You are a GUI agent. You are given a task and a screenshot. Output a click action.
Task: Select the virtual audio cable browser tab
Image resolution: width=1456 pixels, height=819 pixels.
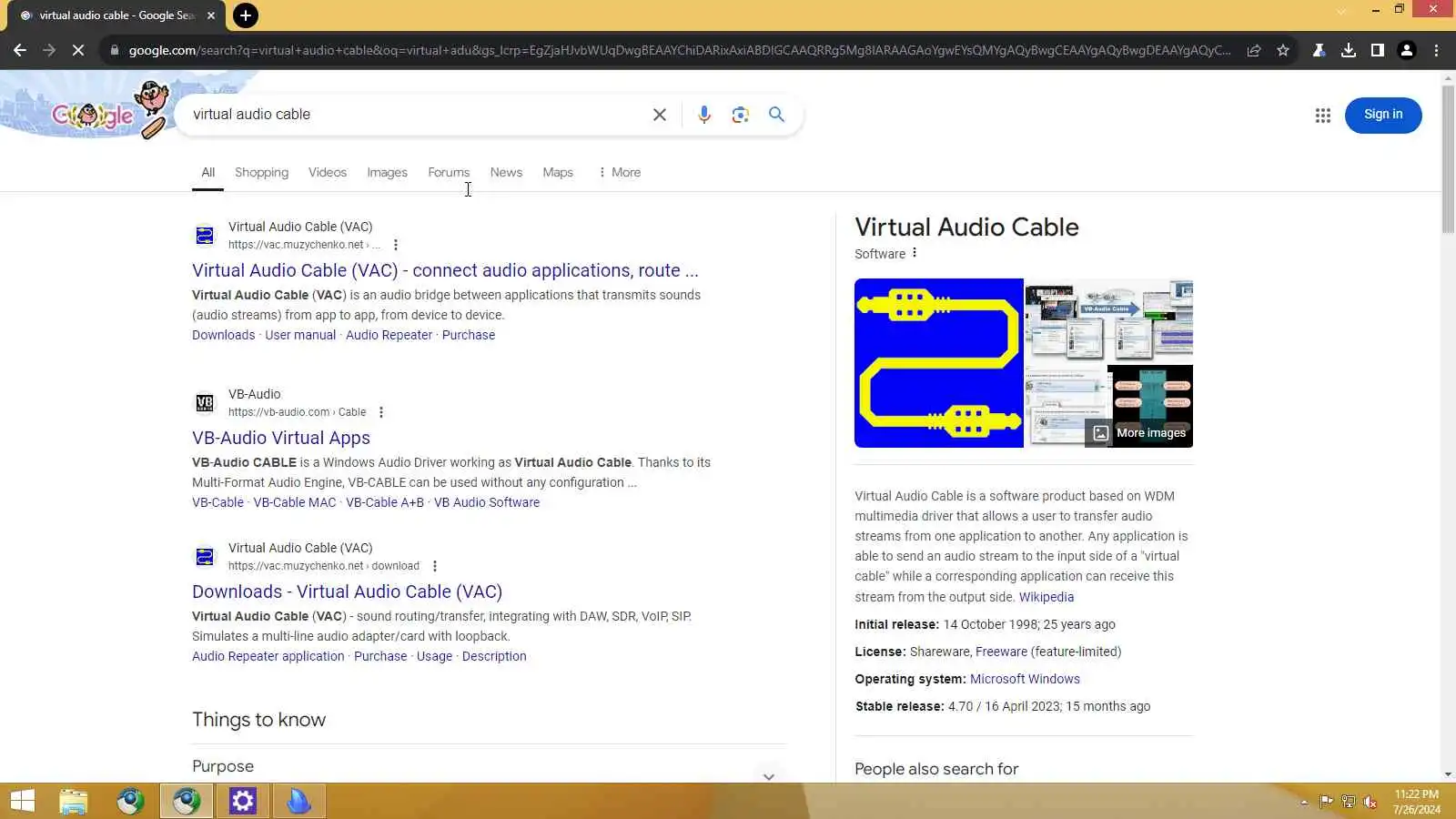[x=116, y=15]
